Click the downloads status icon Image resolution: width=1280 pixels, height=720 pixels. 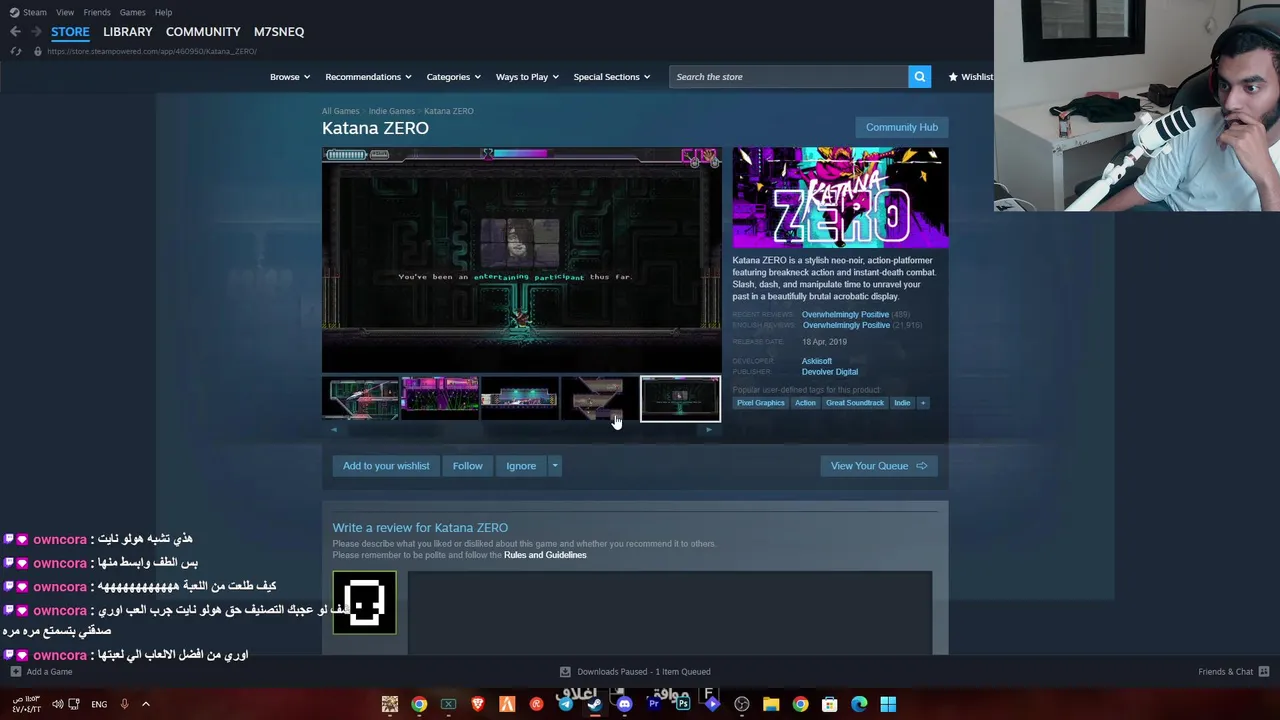click(565, 672)
